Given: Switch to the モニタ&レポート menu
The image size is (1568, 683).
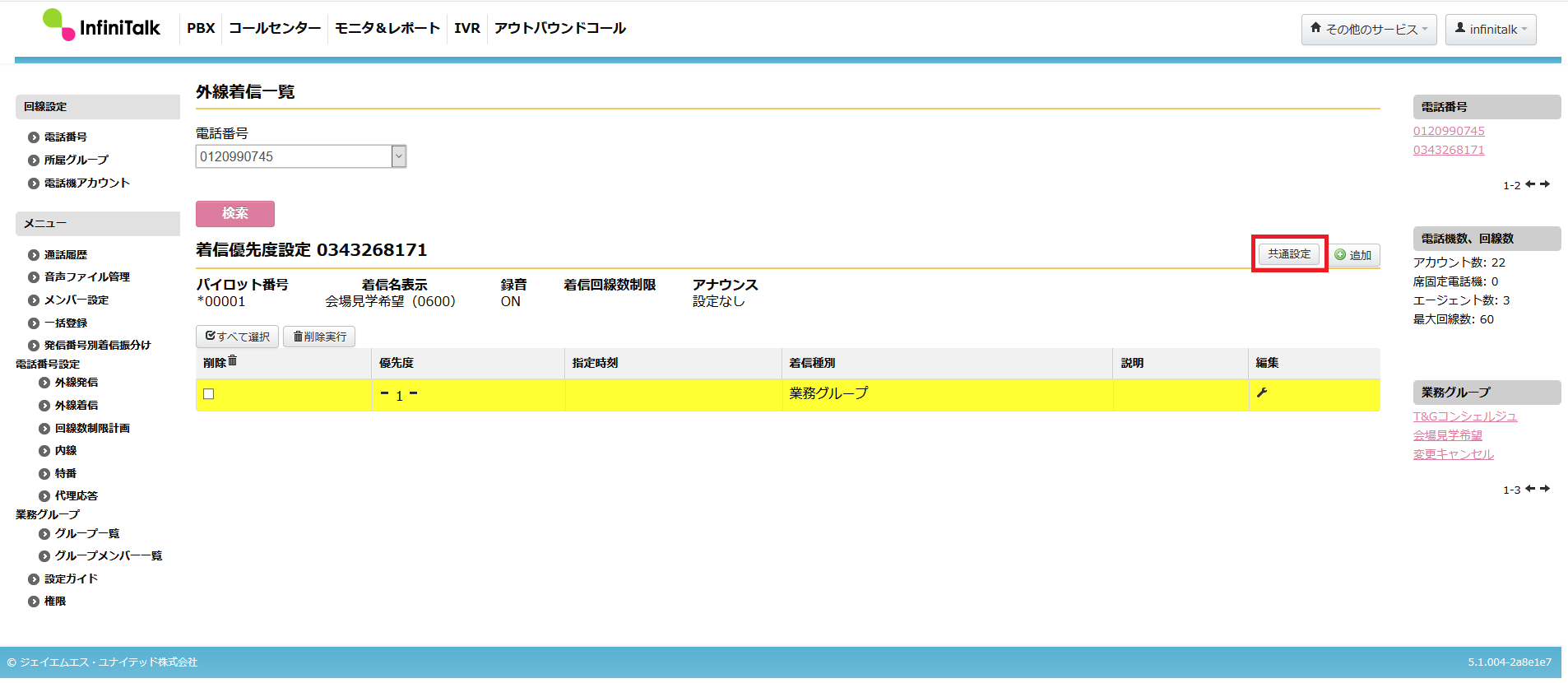Looking at the screenshot, I should pos(387,28).
